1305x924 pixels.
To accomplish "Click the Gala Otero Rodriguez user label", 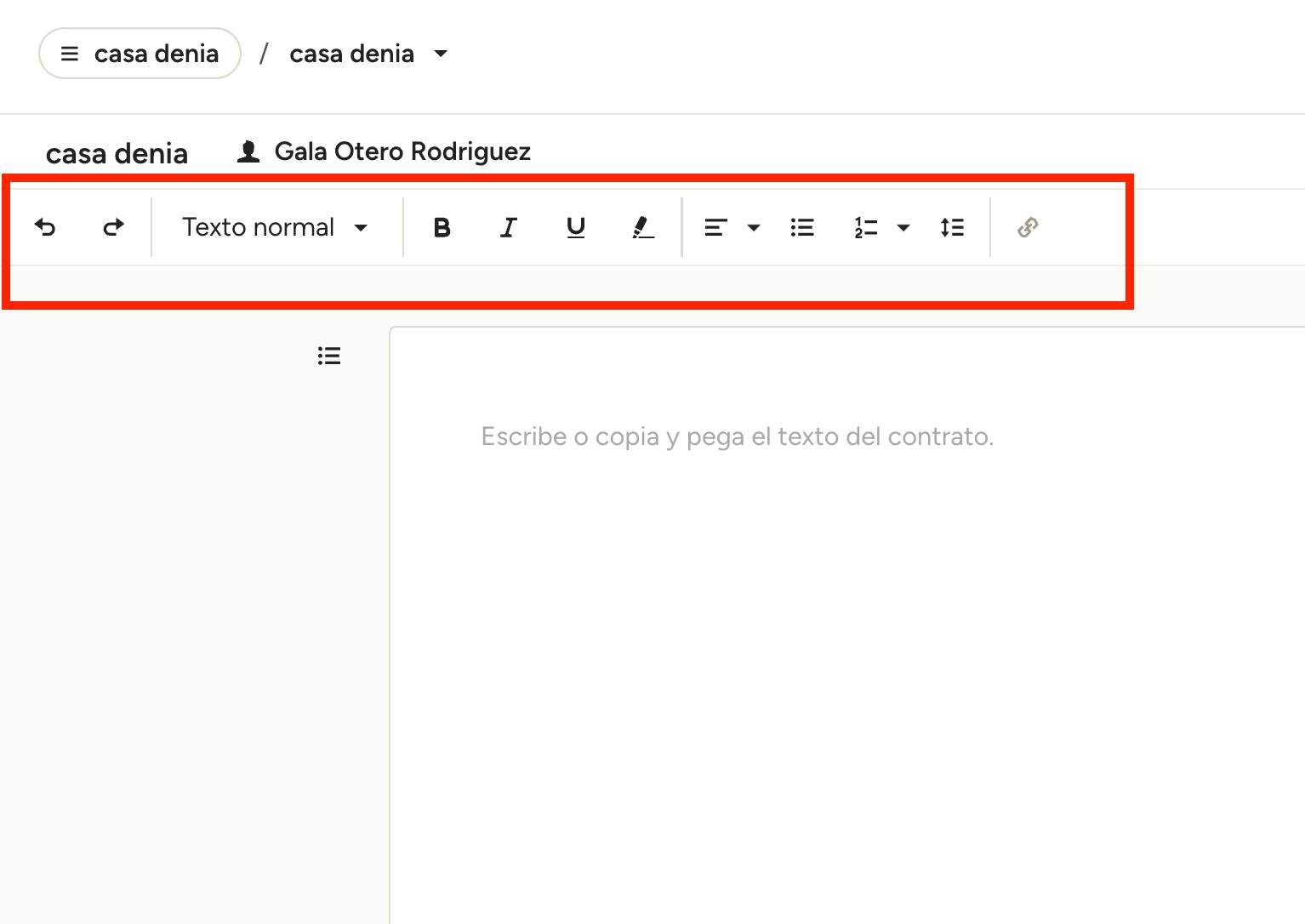I will (402, 151).
